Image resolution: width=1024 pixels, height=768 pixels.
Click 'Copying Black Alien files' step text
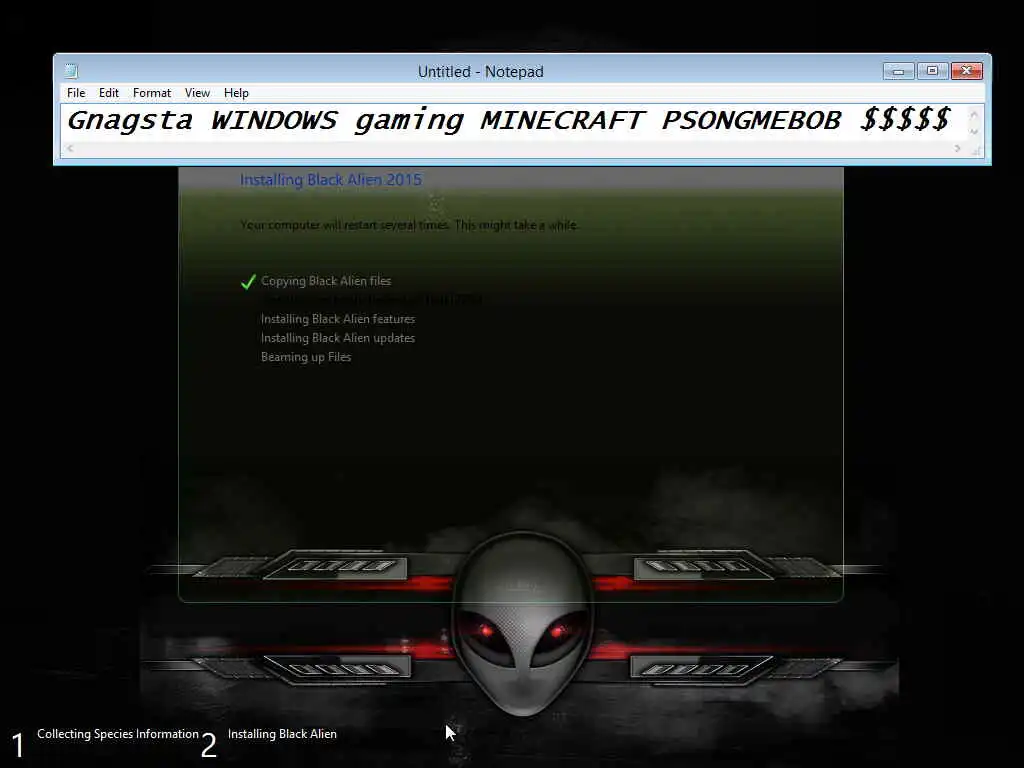click(326, 281)
